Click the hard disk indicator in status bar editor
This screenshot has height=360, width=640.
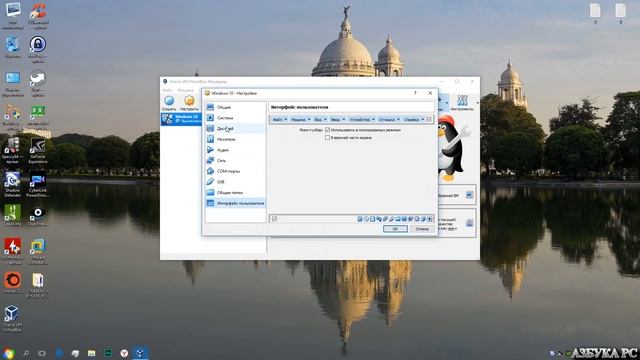tap(360, 219)
